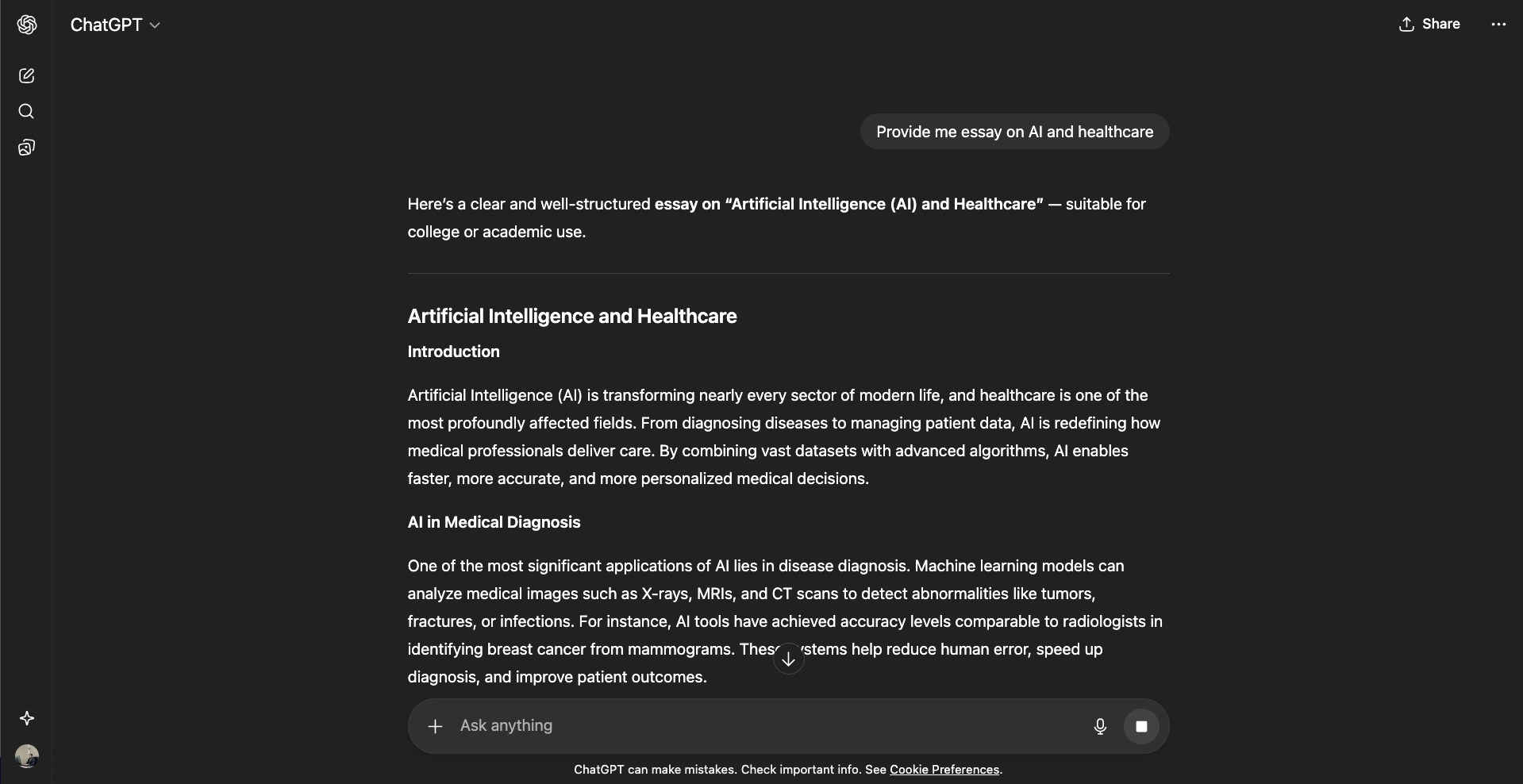Image resolution: width=1523 pixels, height=784 pixels.
Task: Click the ChatGPT logo sidebar icon
Action: tap(27, 25)
